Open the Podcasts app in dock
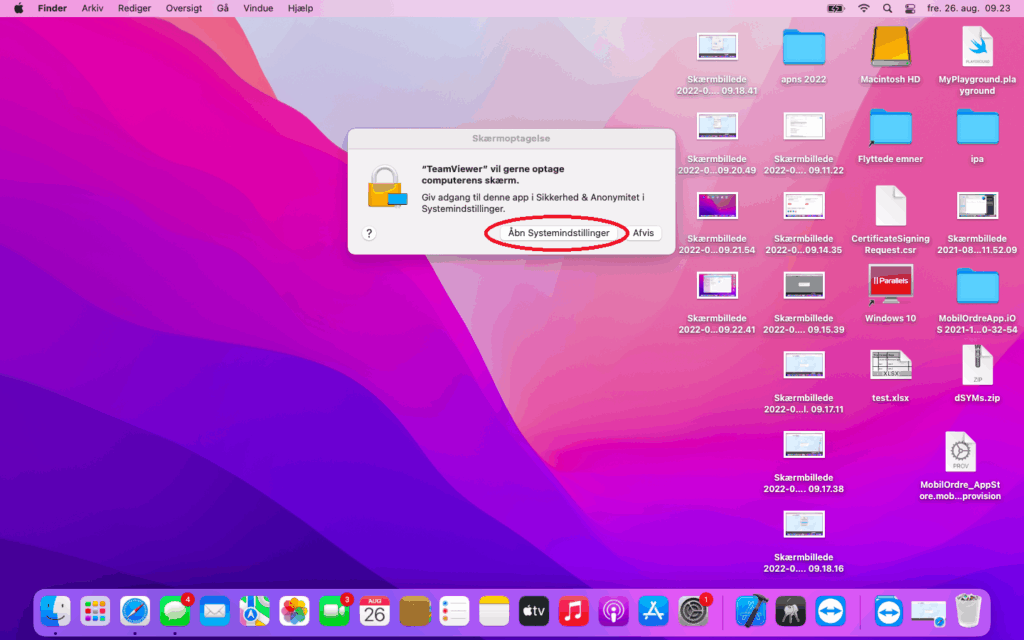Image resolution: width=1024 pixels, height=640 pixels. (613, 610)
